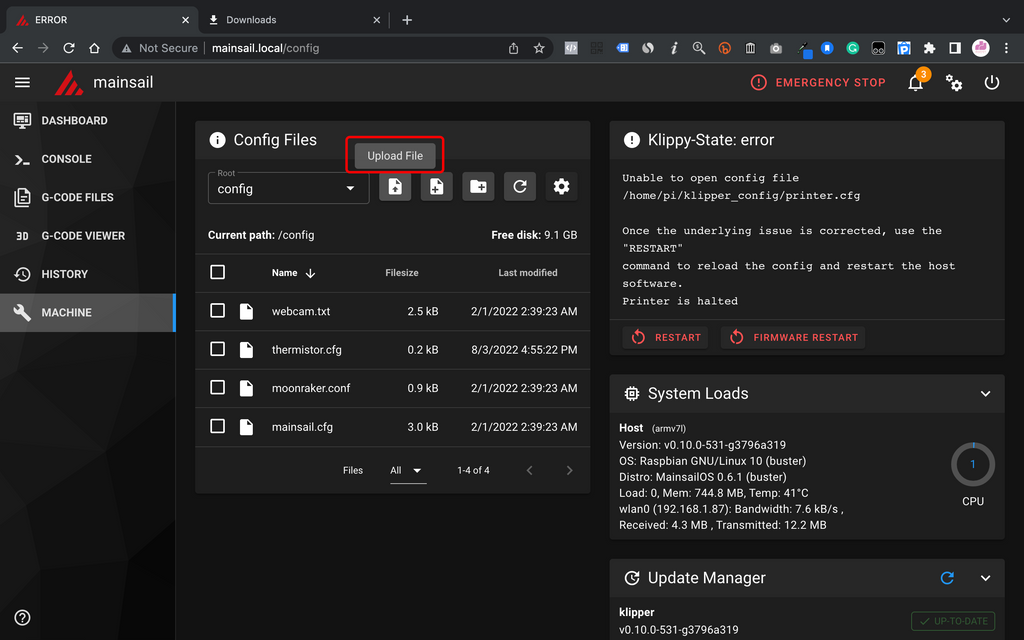1024x640 pixels.
Task: Click the upload file icon
Action: pyautogui.click(x=395, y=187)
